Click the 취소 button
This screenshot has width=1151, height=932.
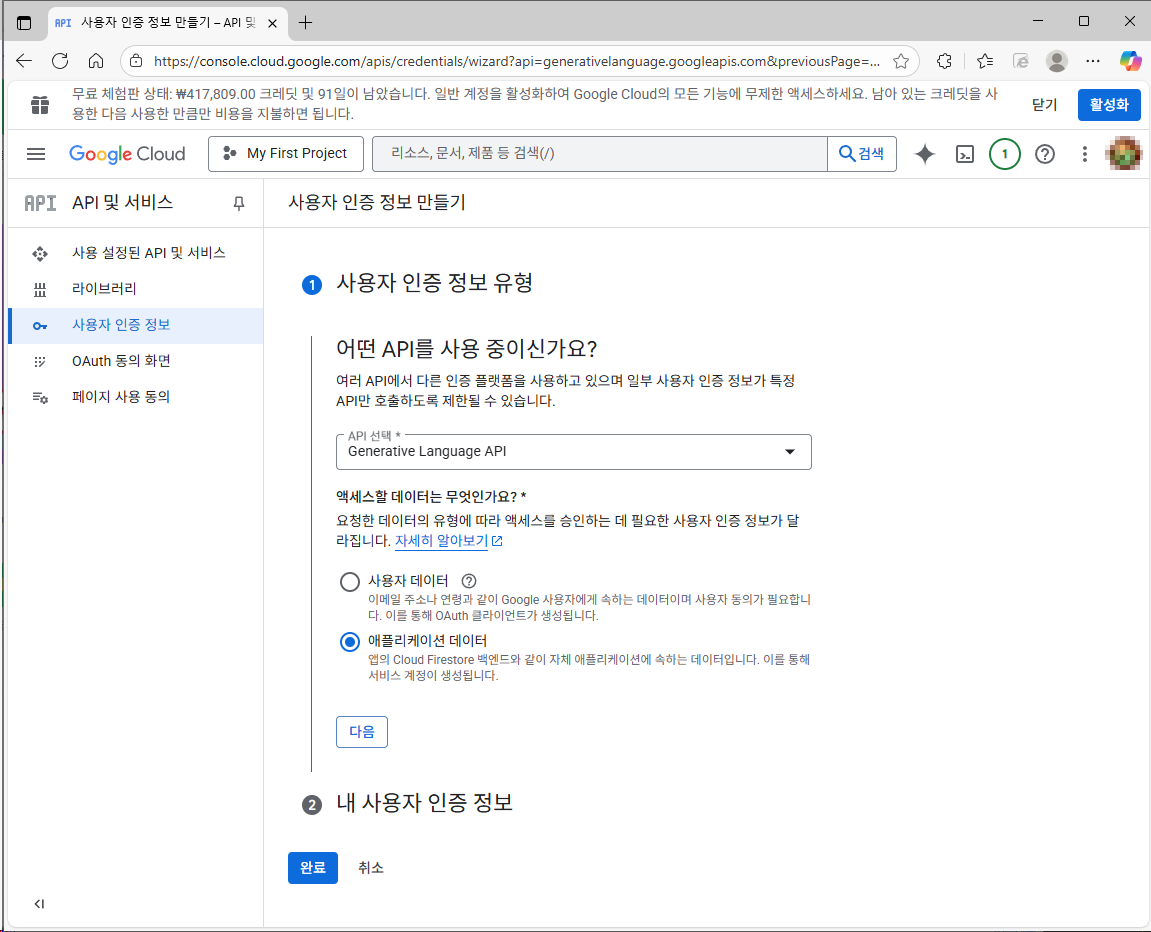[x=371, y=867]
